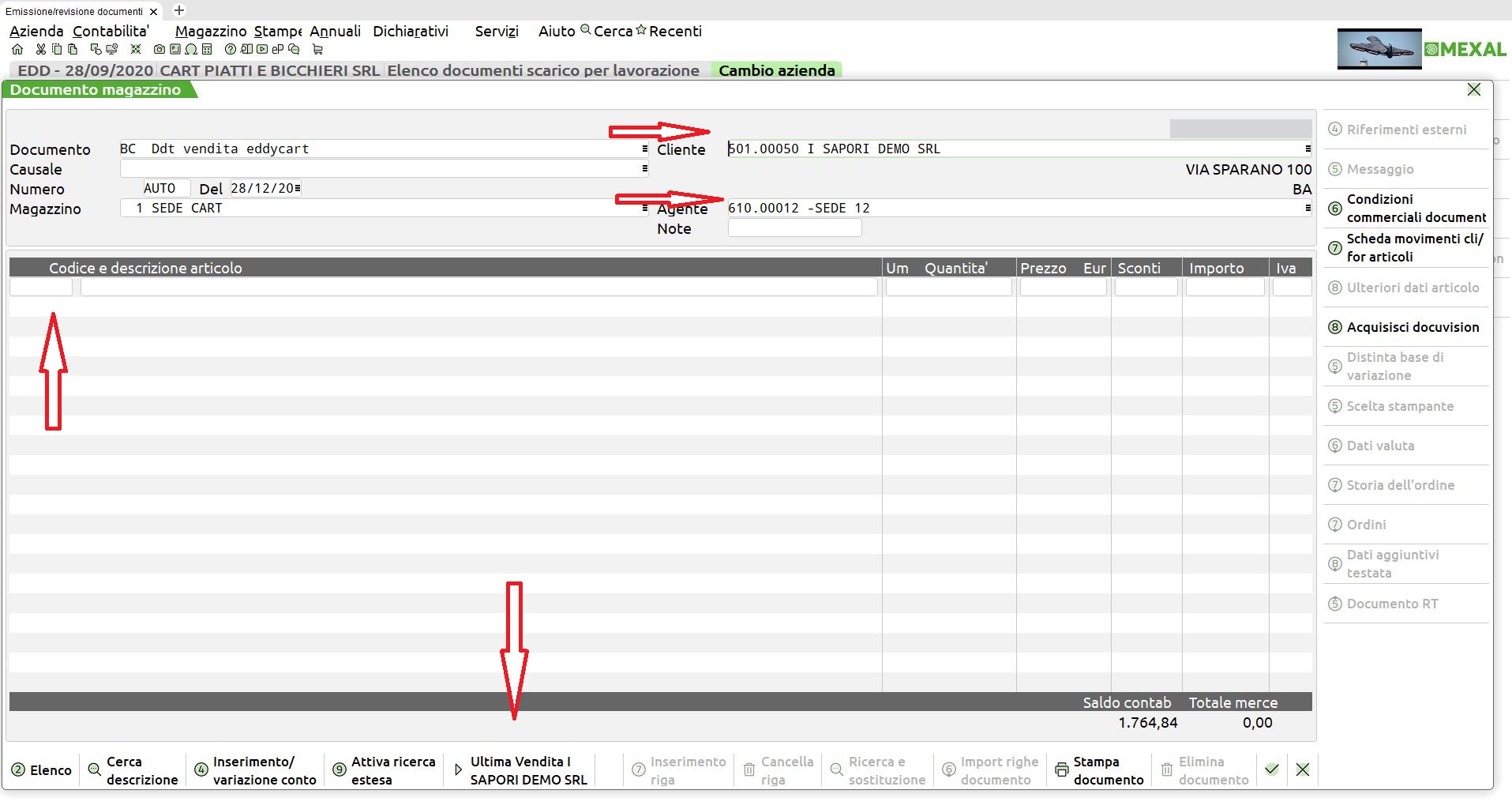The image size is (1512, 809).
Task: Expand the Cliente field dropdown list
Action: (x=1308, y=149)
